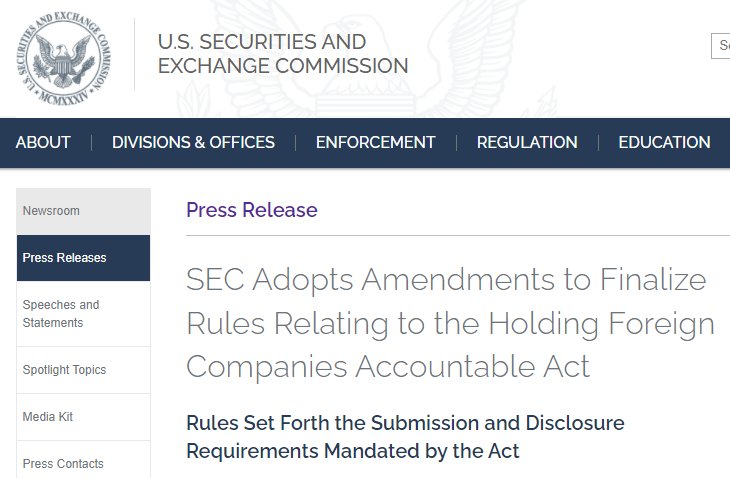Select ENFORCEMENT in the navigation bar

point(375,142)
